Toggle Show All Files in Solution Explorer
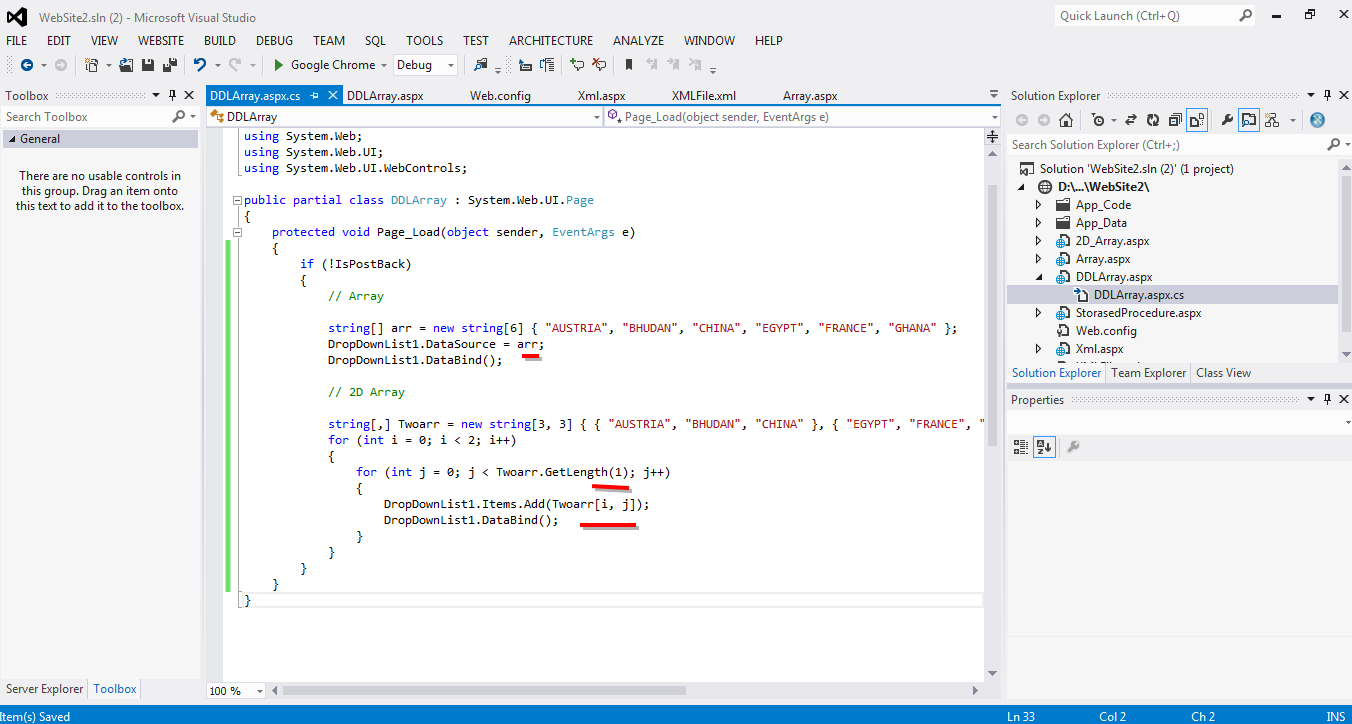The width and height of the screenshot is (1352, 724). coord(1197,119)
